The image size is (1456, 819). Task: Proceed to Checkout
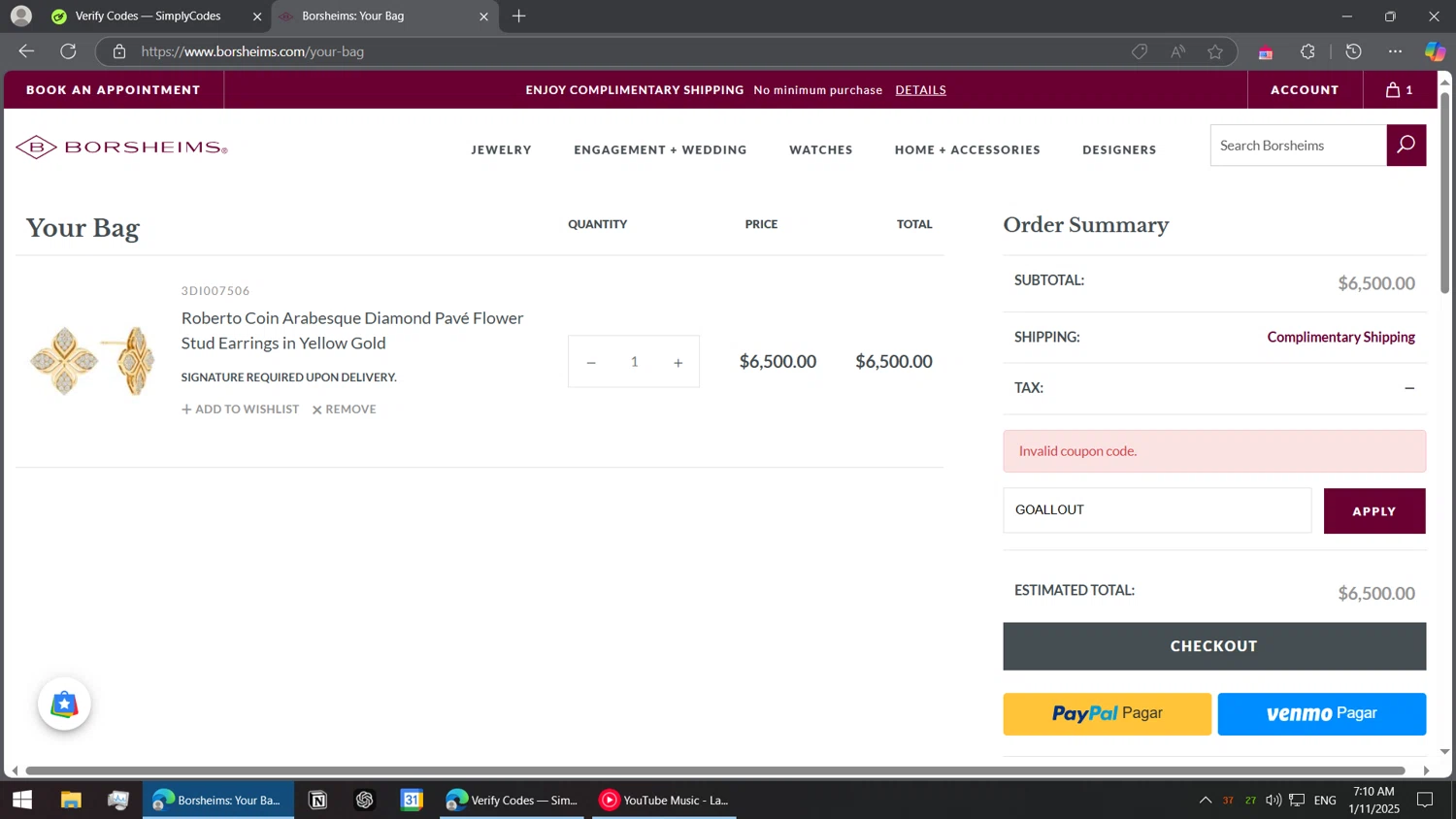1214,646
